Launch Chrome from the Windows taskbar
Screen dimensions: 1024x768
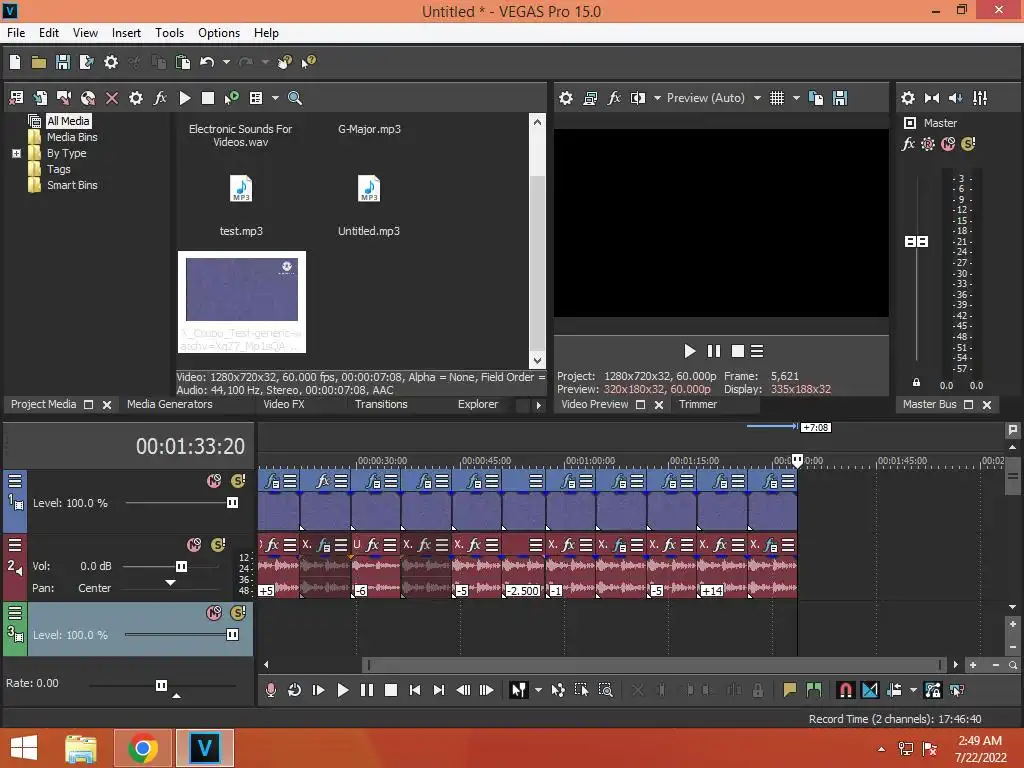point(143,748)
